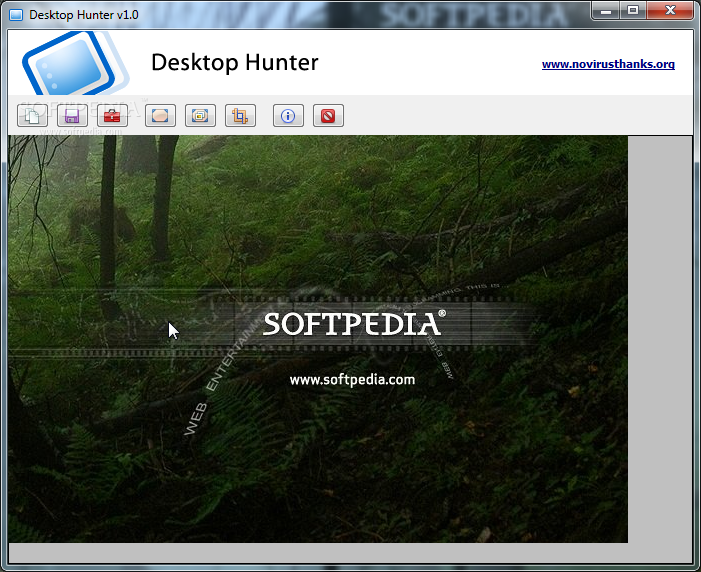Click the title bar window icon
The height and width of the screenshot is (572, 701).
[x=16, y=15]
